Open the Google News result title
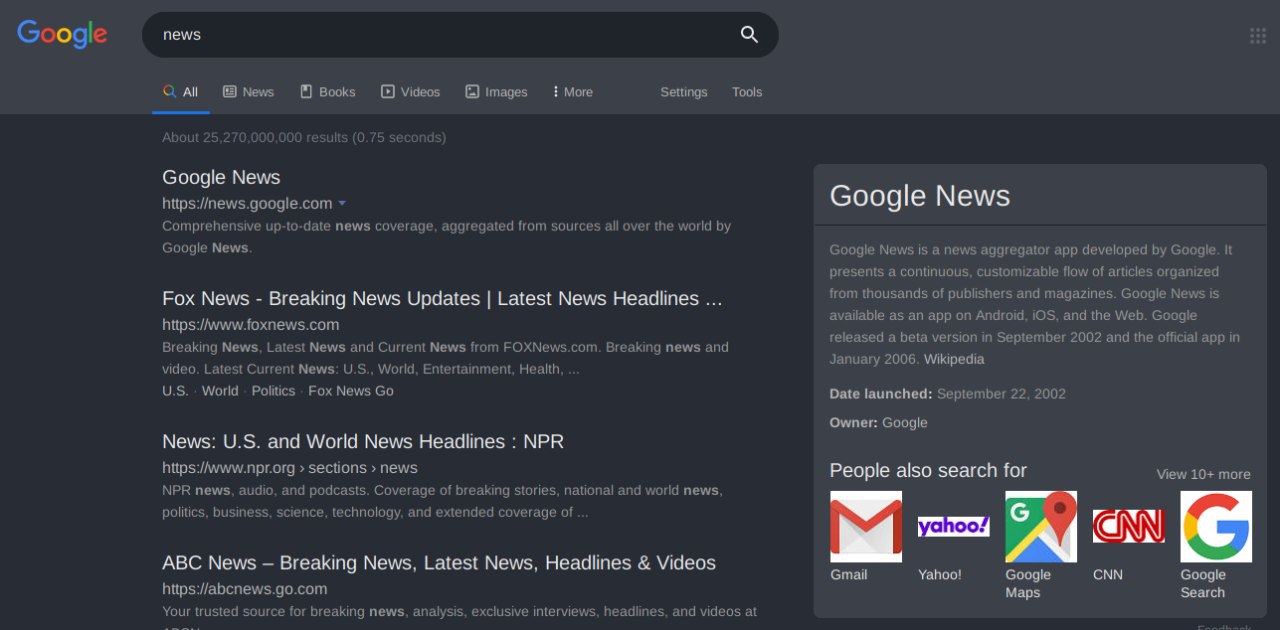 (221, 177)
